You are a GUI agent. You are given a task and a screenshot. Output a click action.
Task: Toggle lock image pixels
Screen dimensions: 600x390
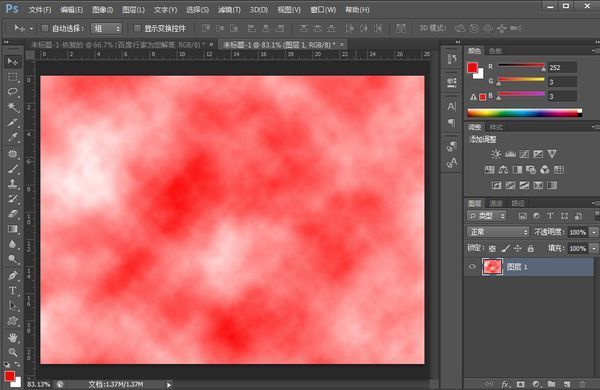[505, 248]
